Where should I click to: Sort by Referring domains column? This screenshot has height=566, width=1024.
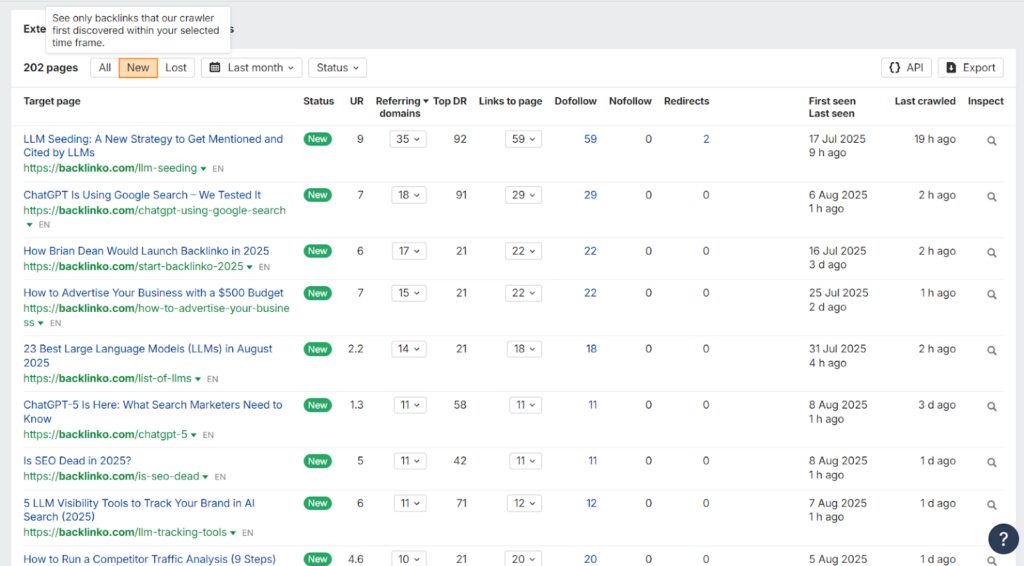402,107
